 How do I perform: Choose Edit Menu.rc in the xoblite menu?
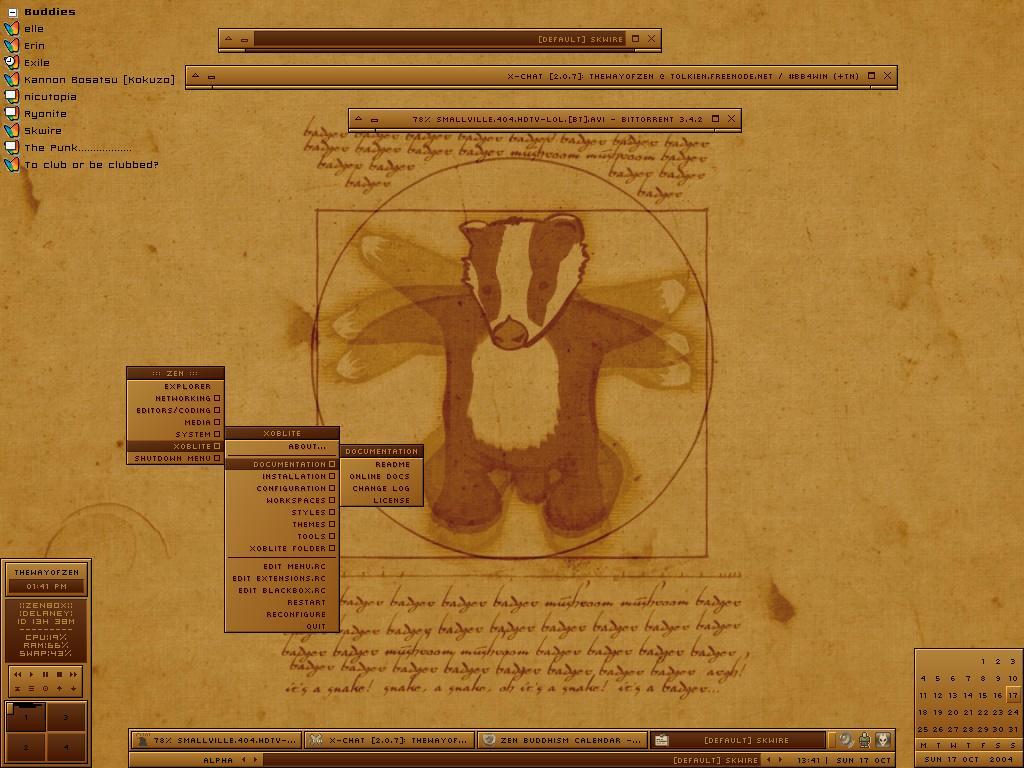(282, 566)
